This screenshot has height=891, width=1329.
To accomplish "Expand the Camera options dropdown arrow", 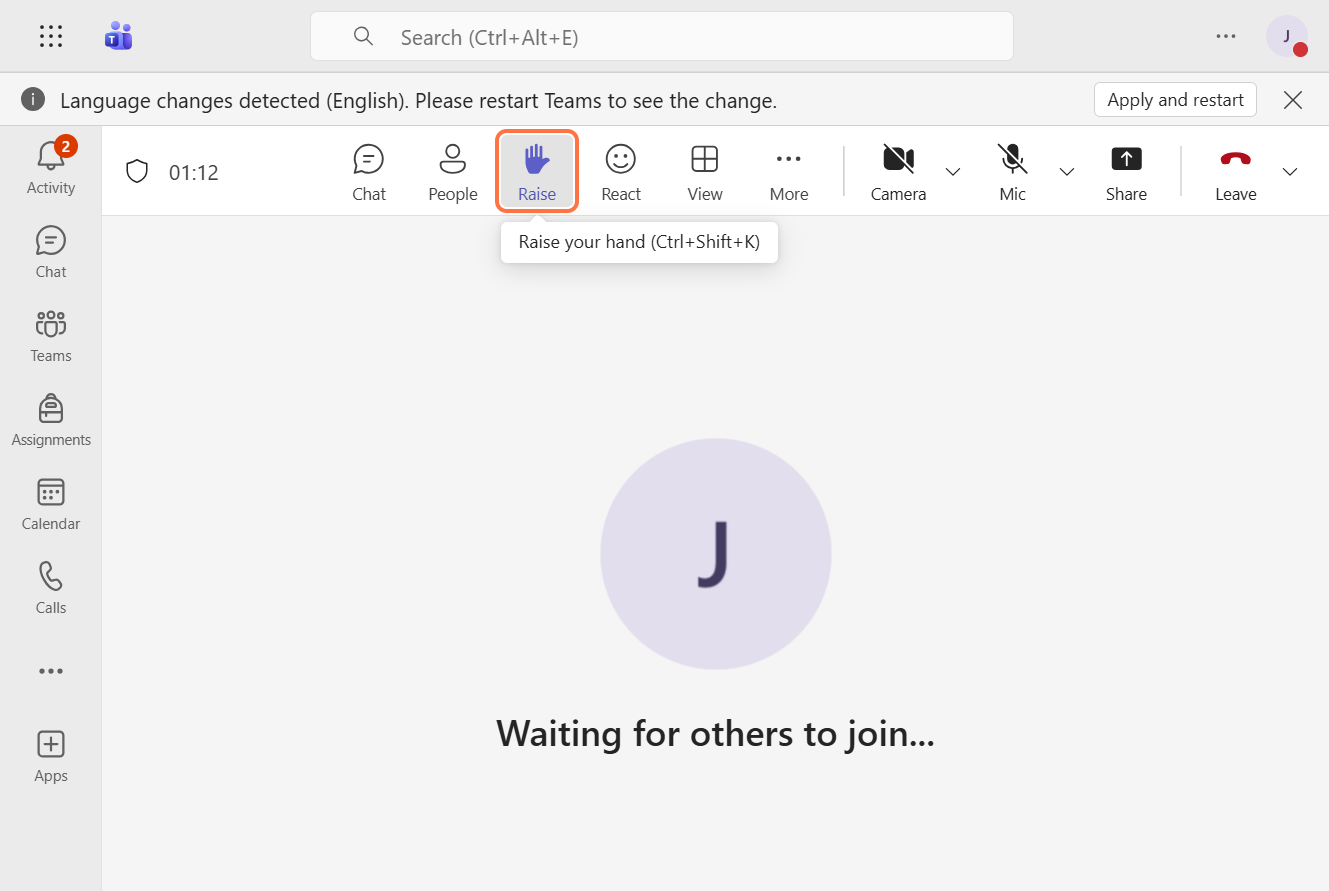I will pyautogui.click(x=953, y=172).
